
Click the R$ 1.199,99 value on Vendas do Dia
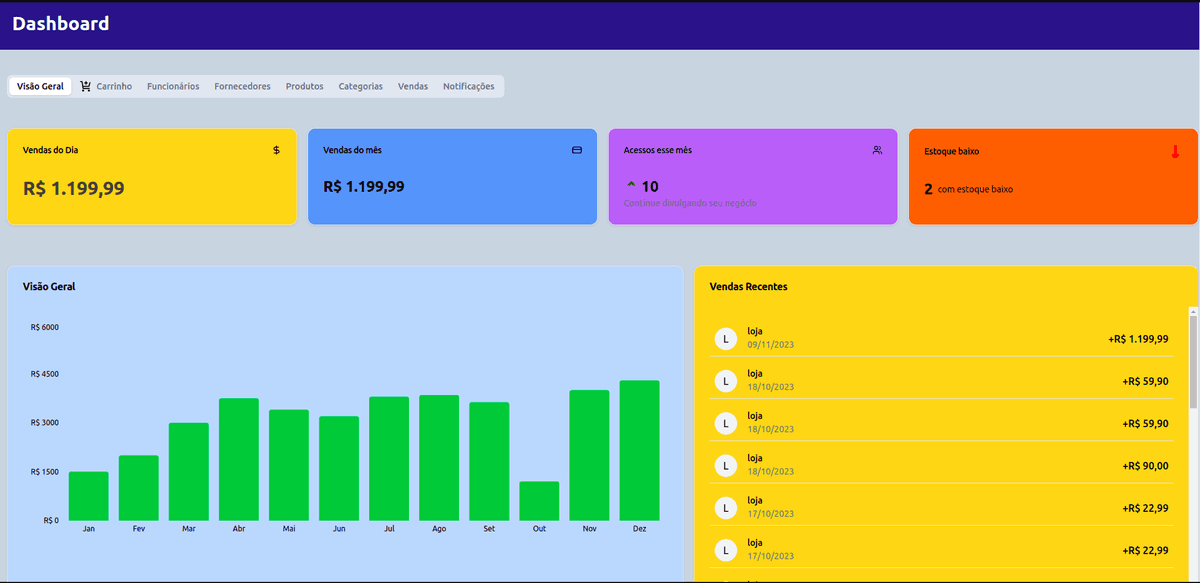click(x=72, y=186)
